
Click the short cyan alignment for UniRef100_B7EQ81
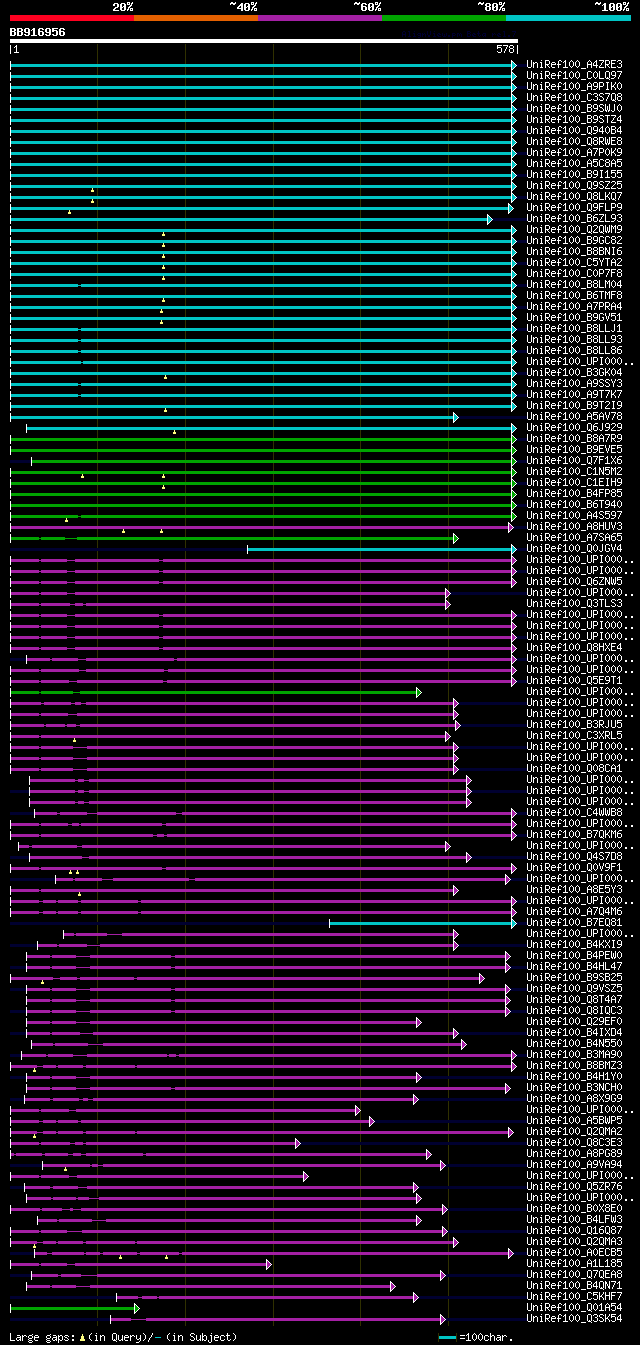pyautogui.click(x=423, y=922)
